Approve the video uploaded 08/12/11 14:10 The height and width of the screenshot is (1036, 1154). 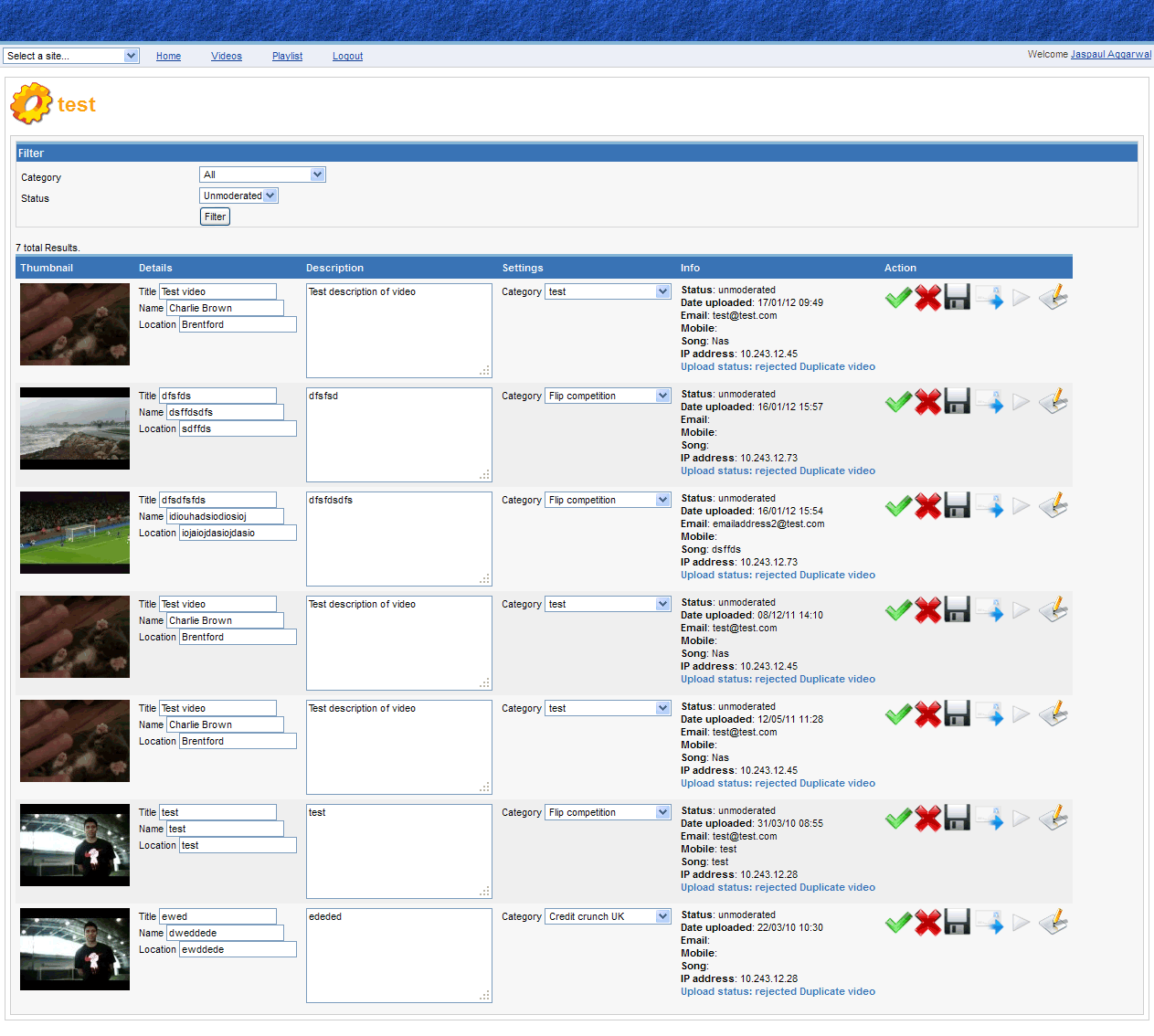(x=898, y=610)
